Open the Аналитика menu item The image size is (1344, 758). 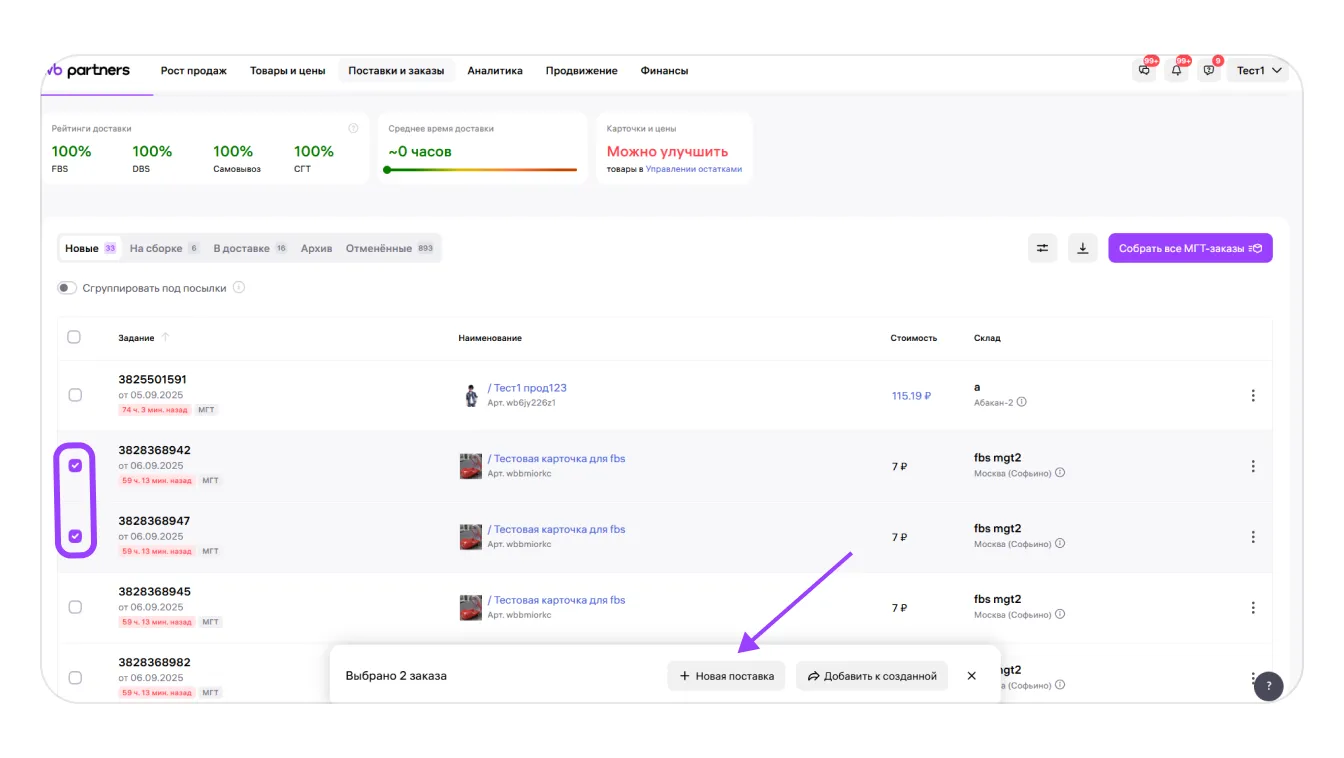coord(495,71)
